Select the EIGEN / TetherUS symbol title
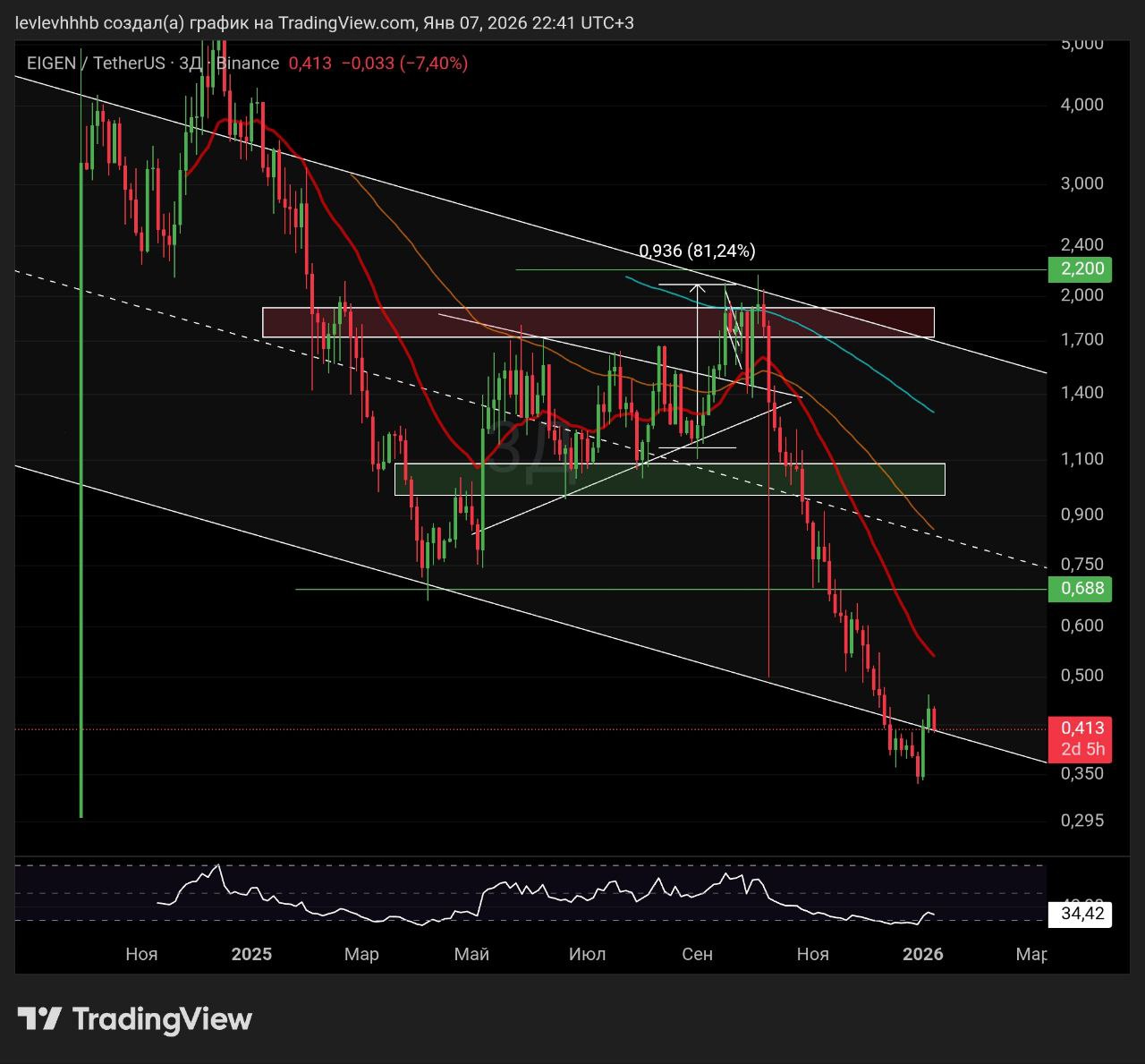 tap(96, 63)
